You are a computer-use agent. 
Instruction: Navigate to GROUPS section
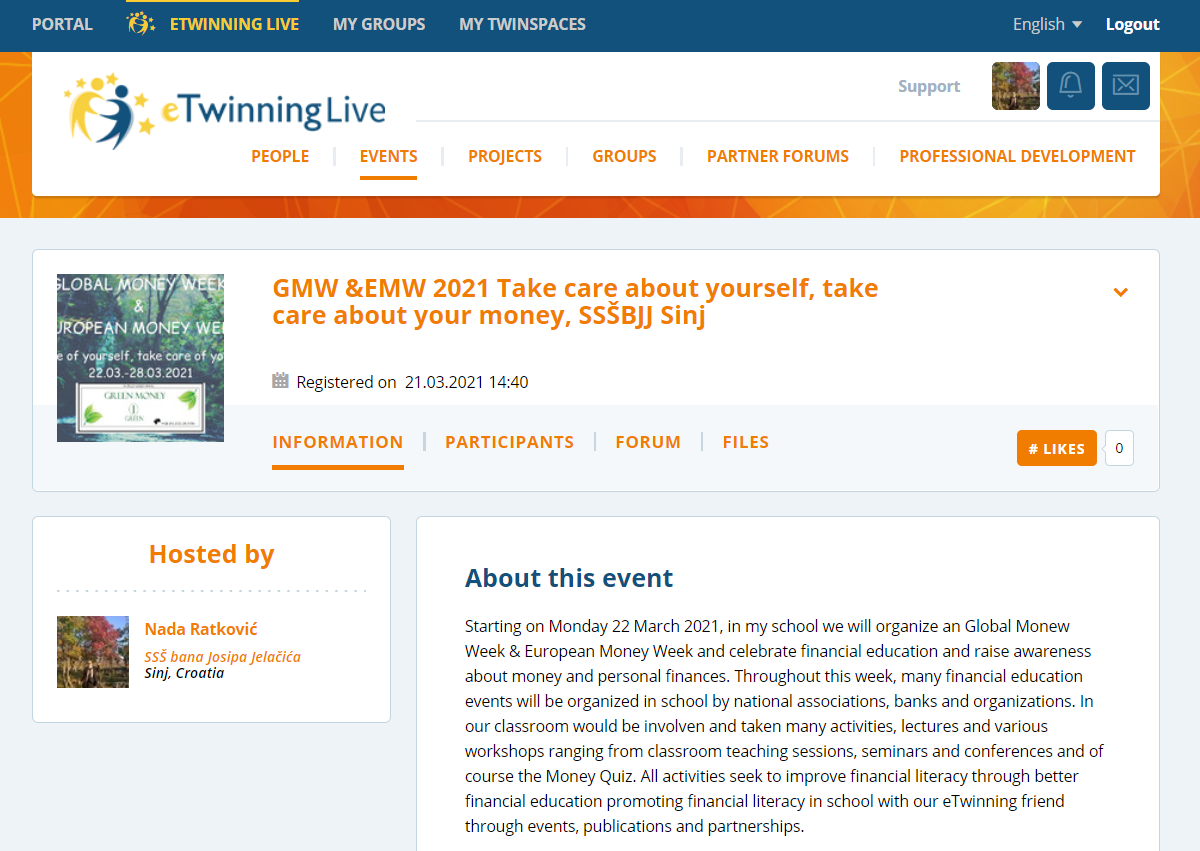pos(624,156)
